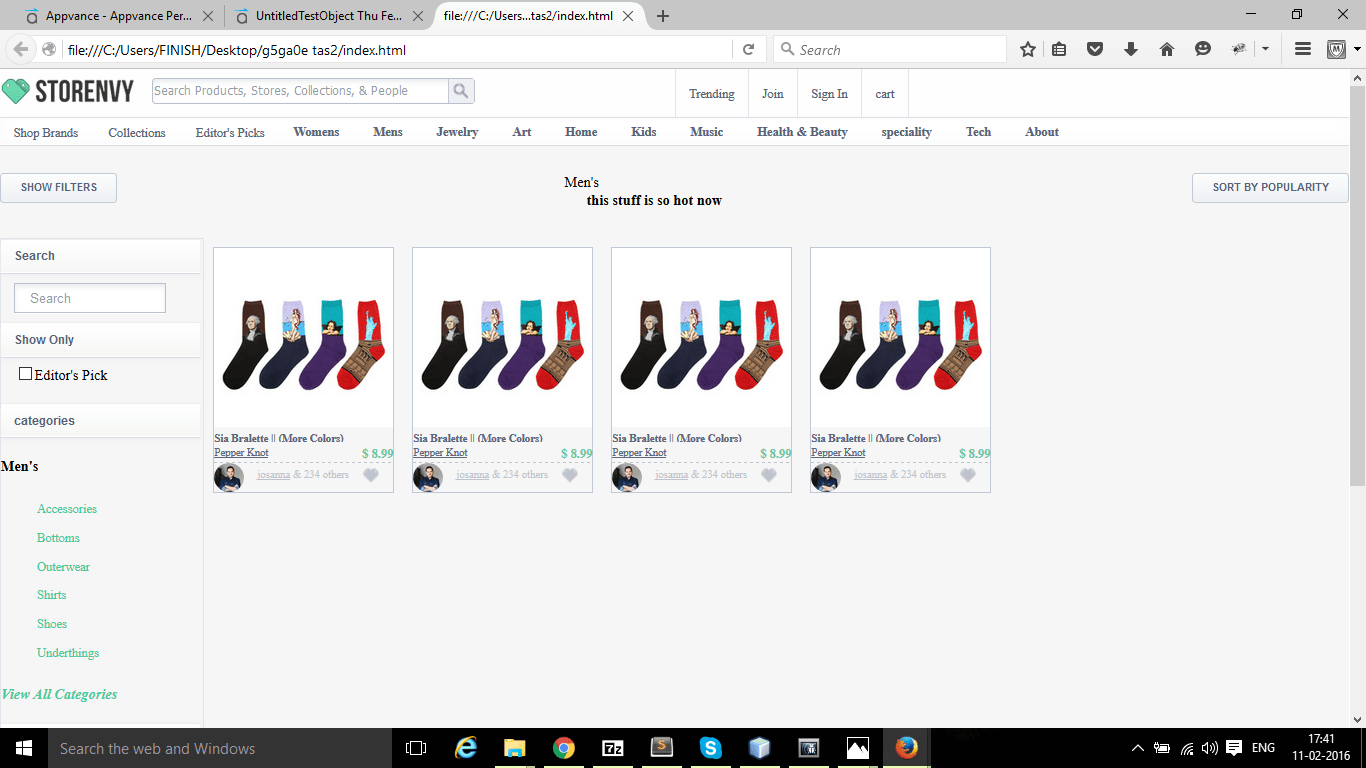Viewport: 1366px width, 768px height.
Task: Click the Trending link
Action: [x=712, y=94]
